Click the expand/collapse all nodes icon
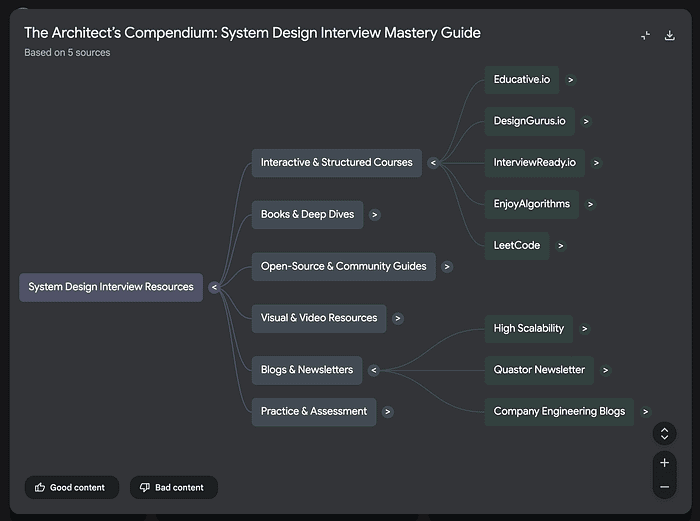This screenshot has width=700, height=521. (664, 434)
